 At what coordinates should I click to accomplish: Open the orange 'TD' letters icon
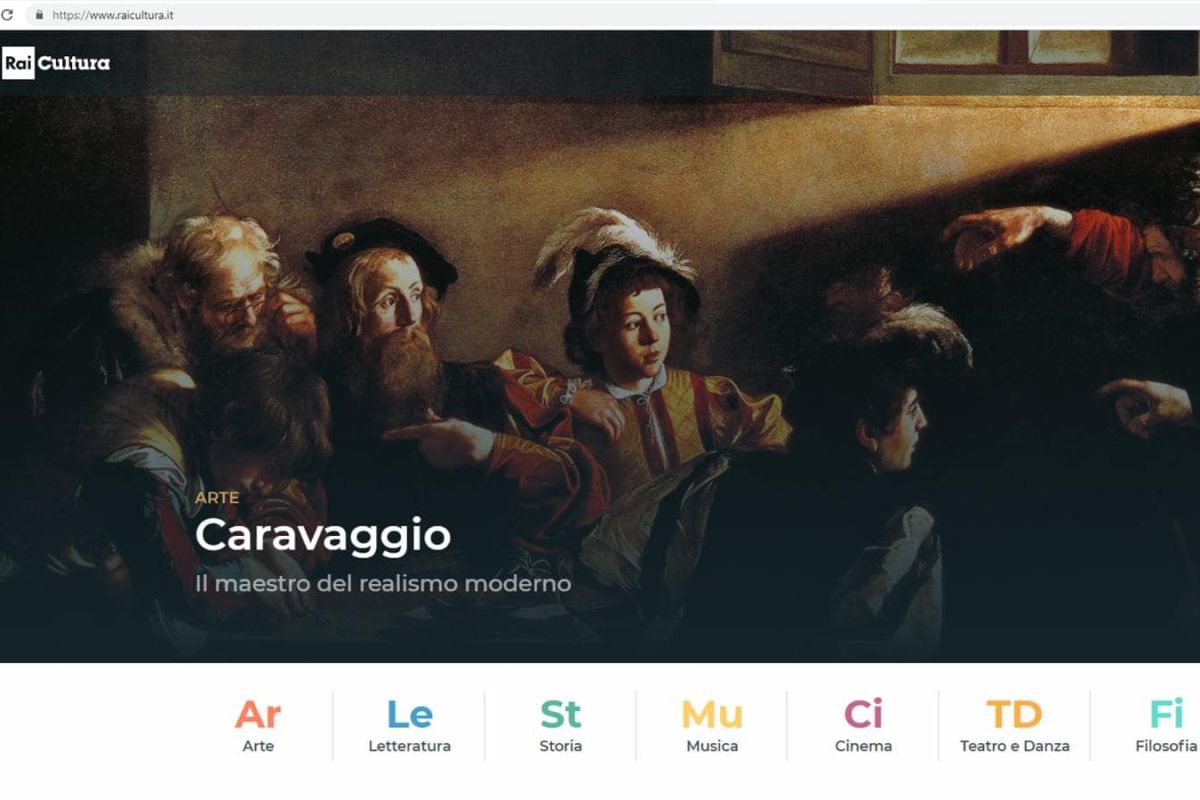(x=1014, y=715)
